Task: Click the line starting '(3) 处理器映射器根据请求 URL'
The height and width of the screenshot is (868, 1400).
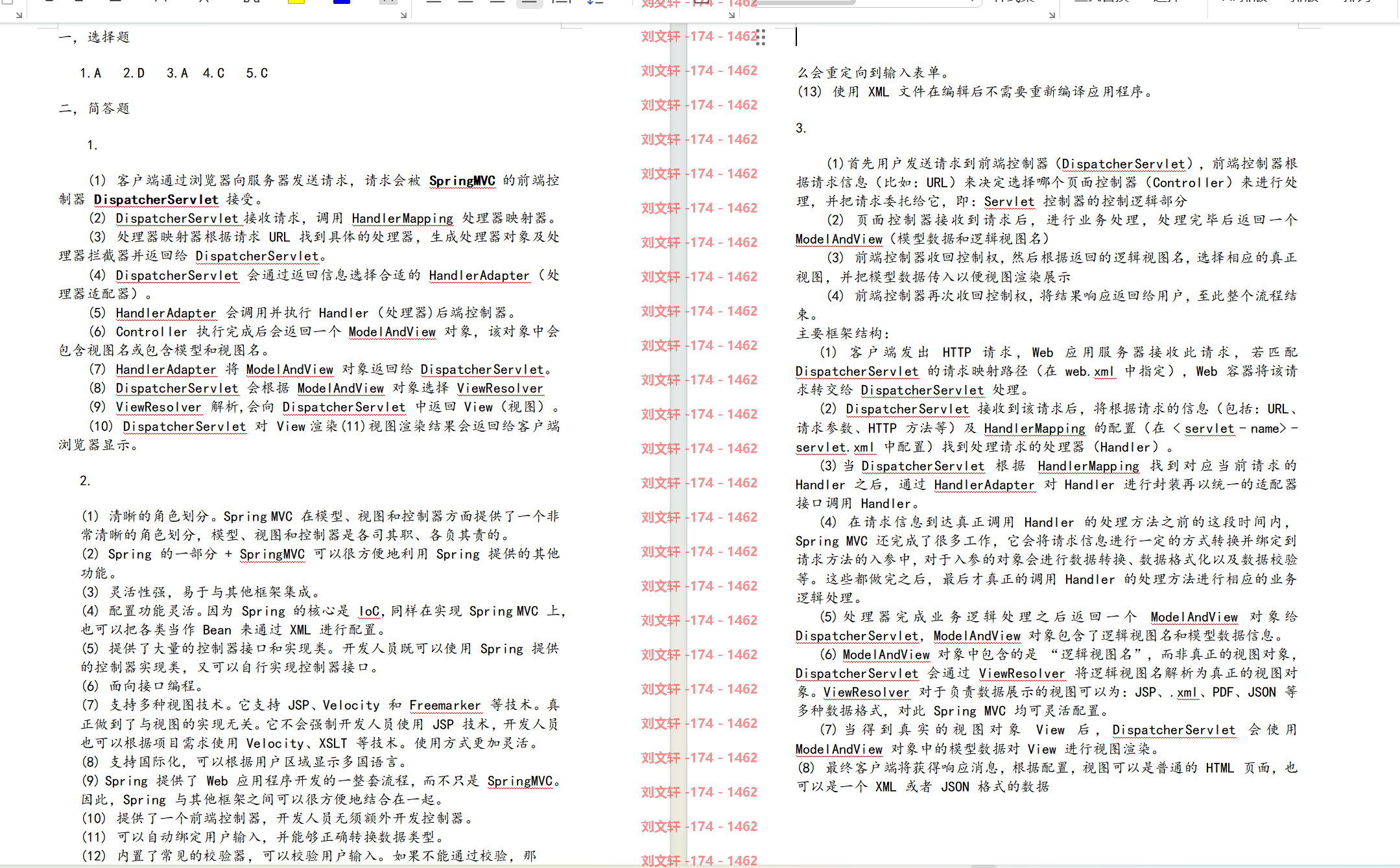Action: point(324,237)
